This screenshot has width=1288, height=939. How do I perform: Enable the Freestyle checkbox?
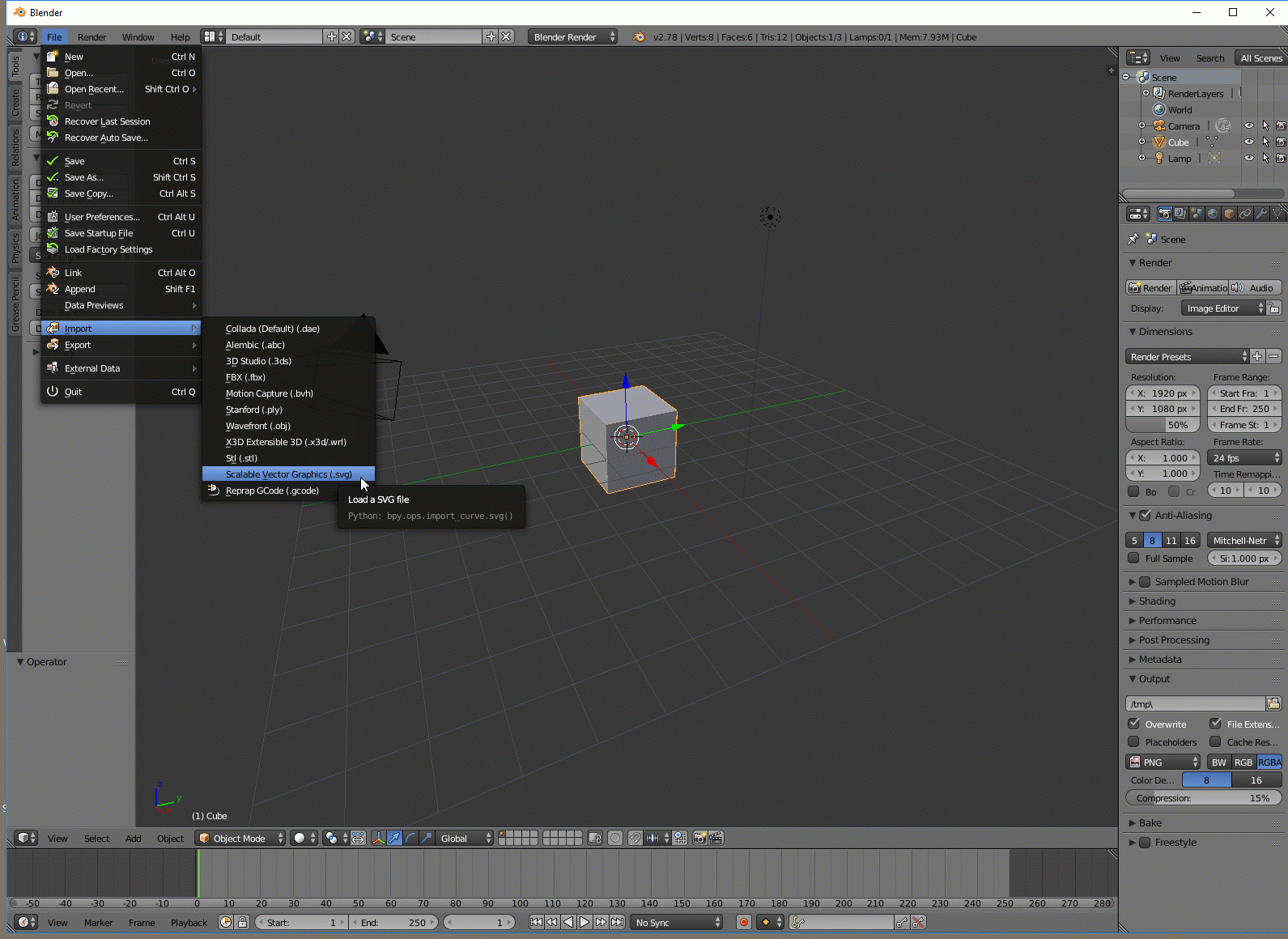point(1145,842)
